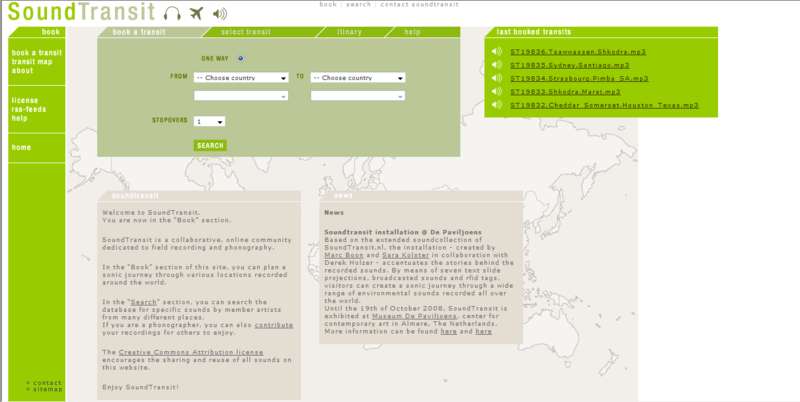Open the ST19836 Tsawwassen-Shkodra mp3 link
Image resolution: width=800 pixels, height=402 pixels.
[578, 52]
